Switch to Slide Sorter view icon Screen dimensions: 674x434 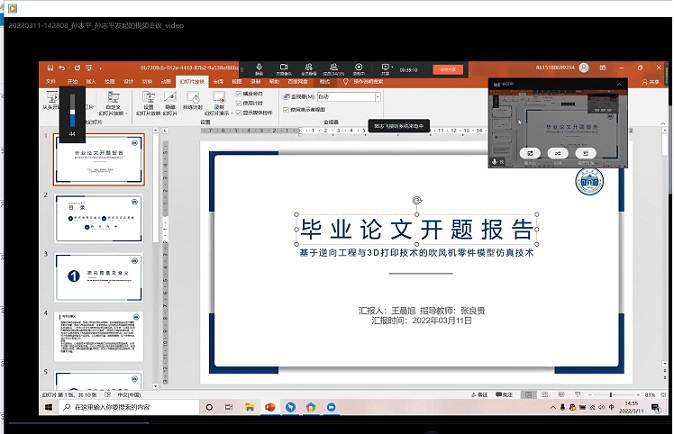coord(545,394)
